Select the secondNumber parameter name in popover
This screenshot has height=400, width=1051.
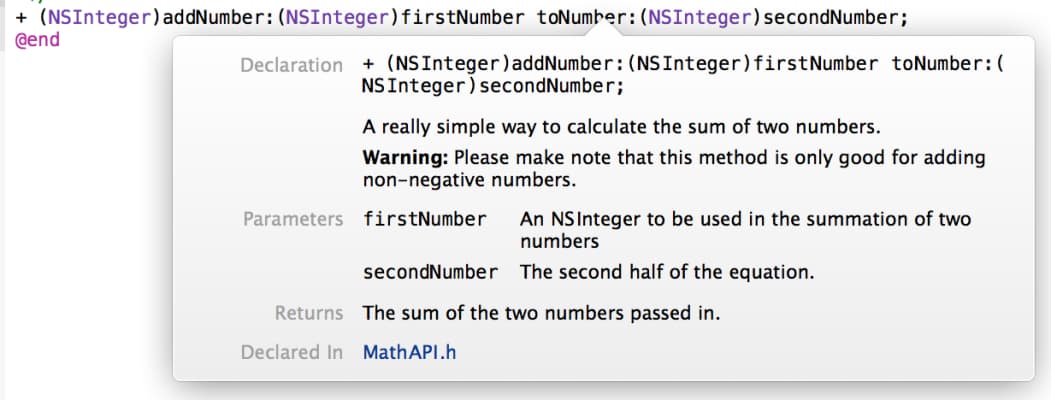pos(429,272)
